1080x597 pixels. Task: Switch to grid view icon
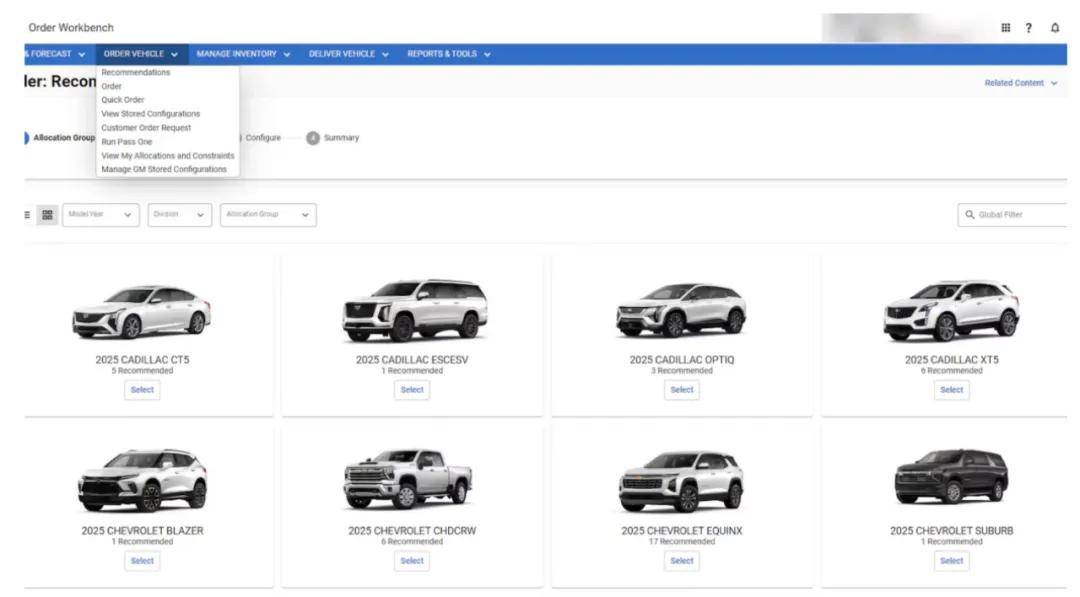tap(47, 215)
